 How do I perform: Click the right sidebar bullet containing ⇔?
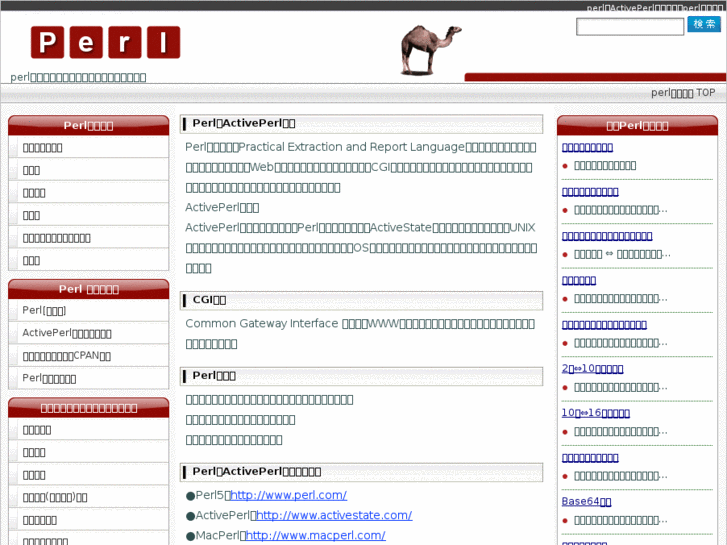click(x=622, y=255)
